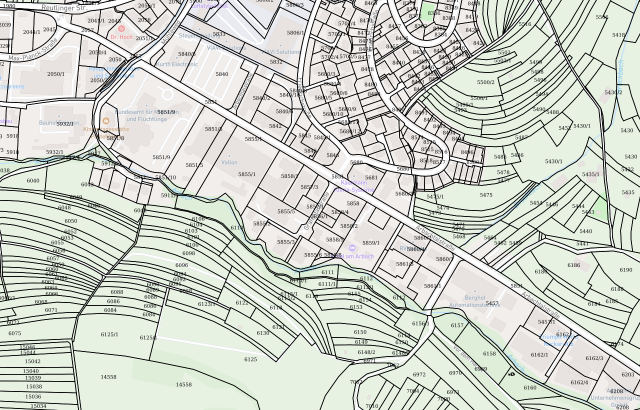640x410 pixels.
Task: Select parcel number 6203
Action: (x=628, y=375)
